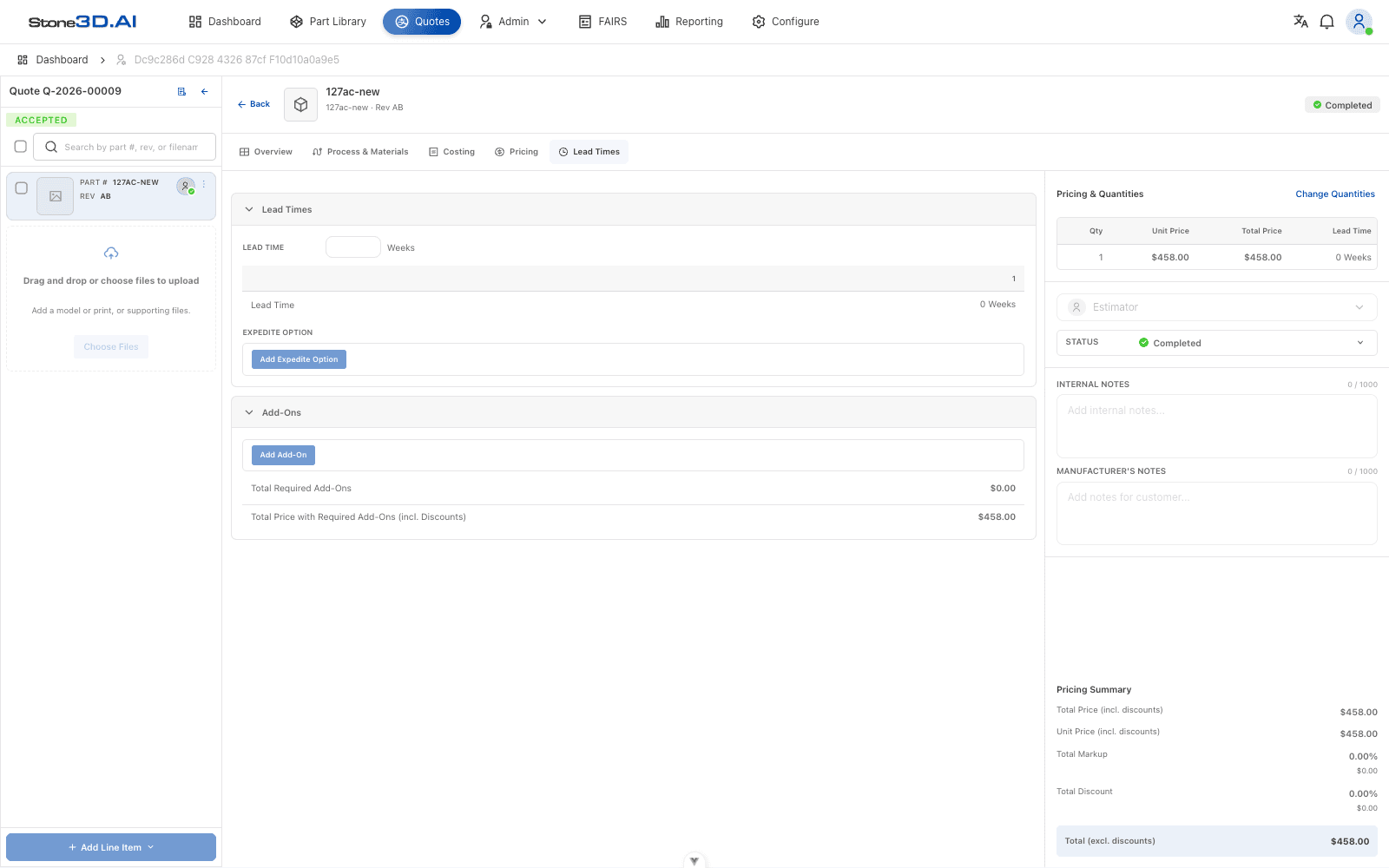Open the Configure nav item
The height and width of the screenshot is (868, 1389).
(x=786, y=22)
